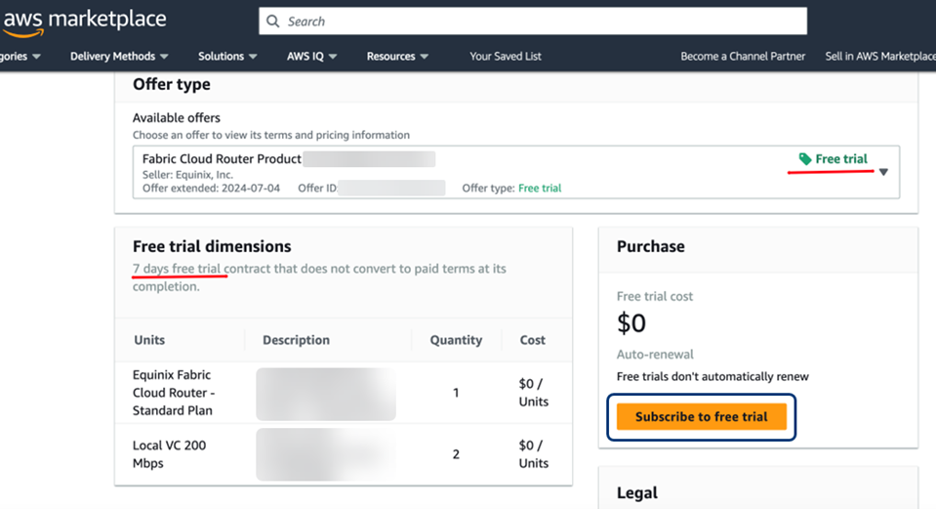Click the AWS Marketplace logo
Viewport: 936px width, 510px height.
coord(84,21)
